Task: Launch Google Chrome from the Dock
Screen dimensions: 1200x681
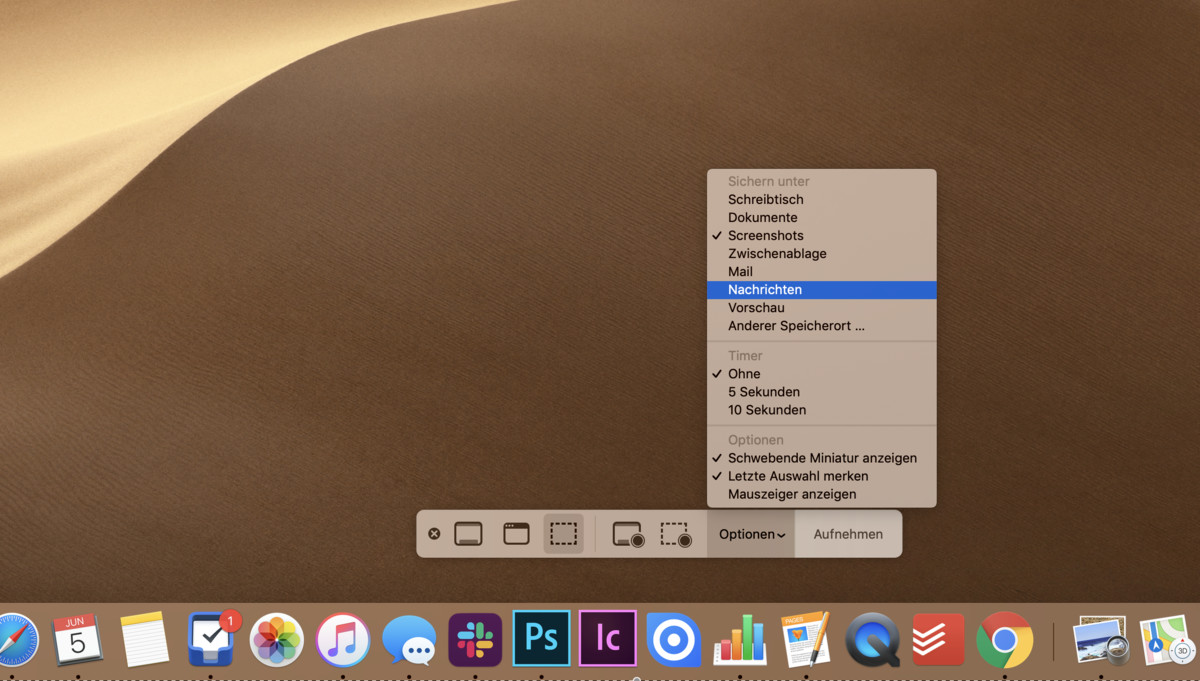Action: point(1005,640)
